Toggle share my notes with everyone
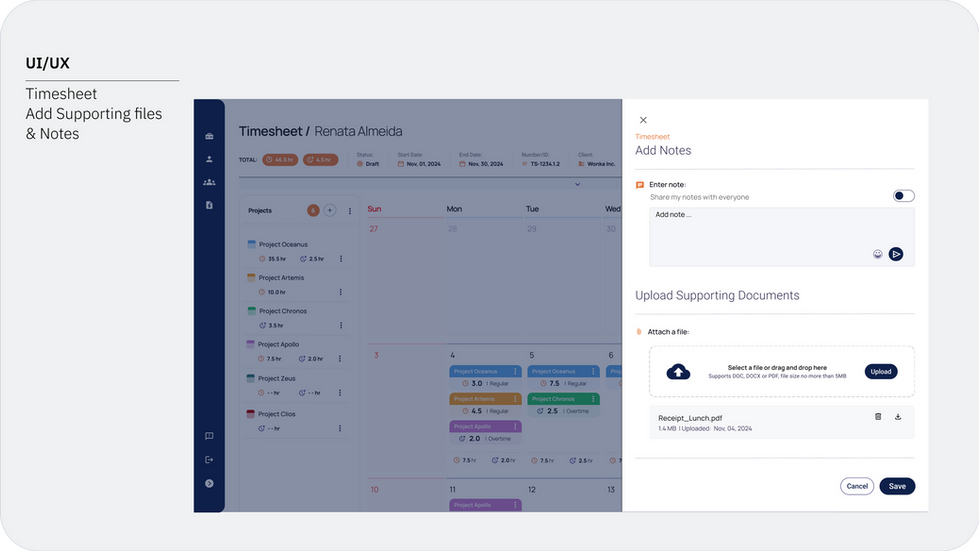This screenshot has height=551, width=979. click(903, 196)
